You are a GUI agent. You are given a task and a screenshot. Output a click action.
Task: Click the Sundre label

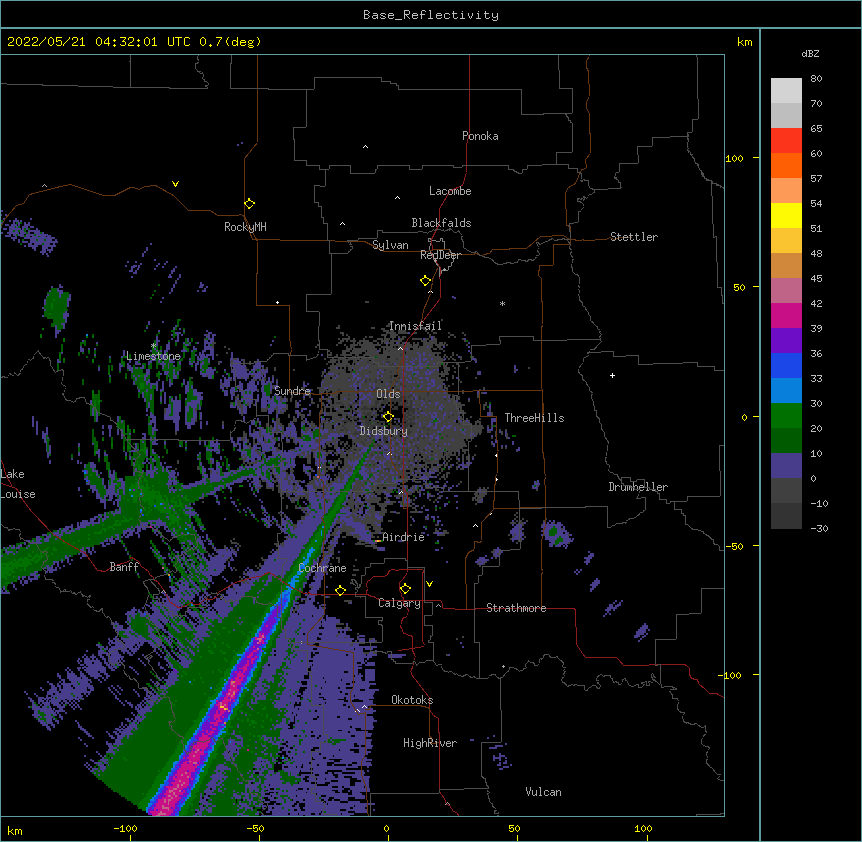pyautogui.click(x=292, y=391)
